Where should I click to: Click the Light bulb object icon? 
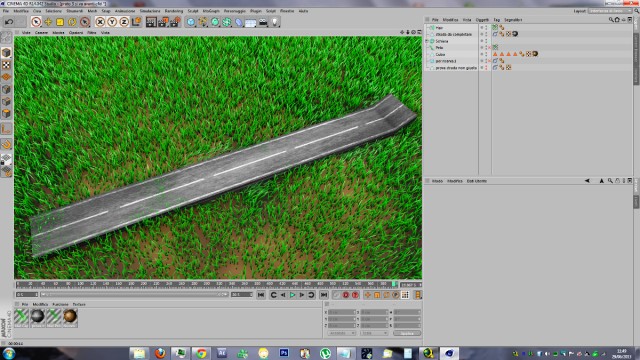pos(275,22)
